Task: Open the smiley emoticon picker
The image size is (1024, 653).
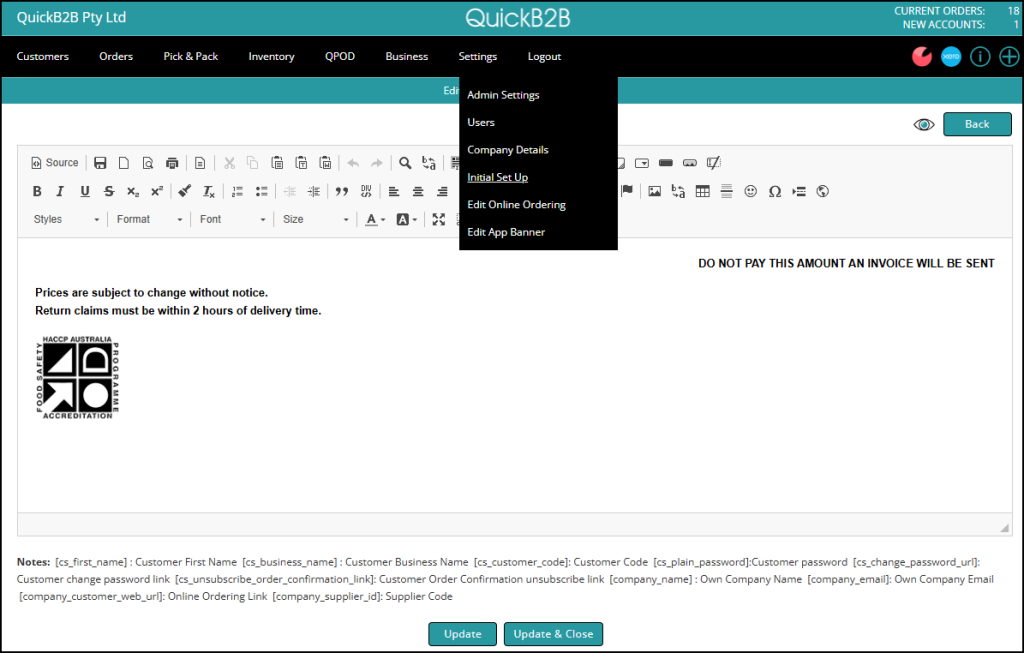Action: click(751, 191)
